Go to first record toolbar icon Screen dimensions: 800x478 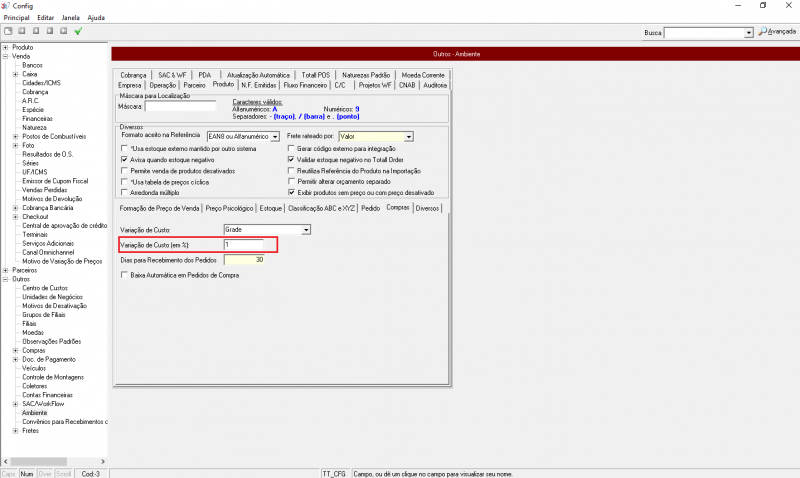[22, 32]
